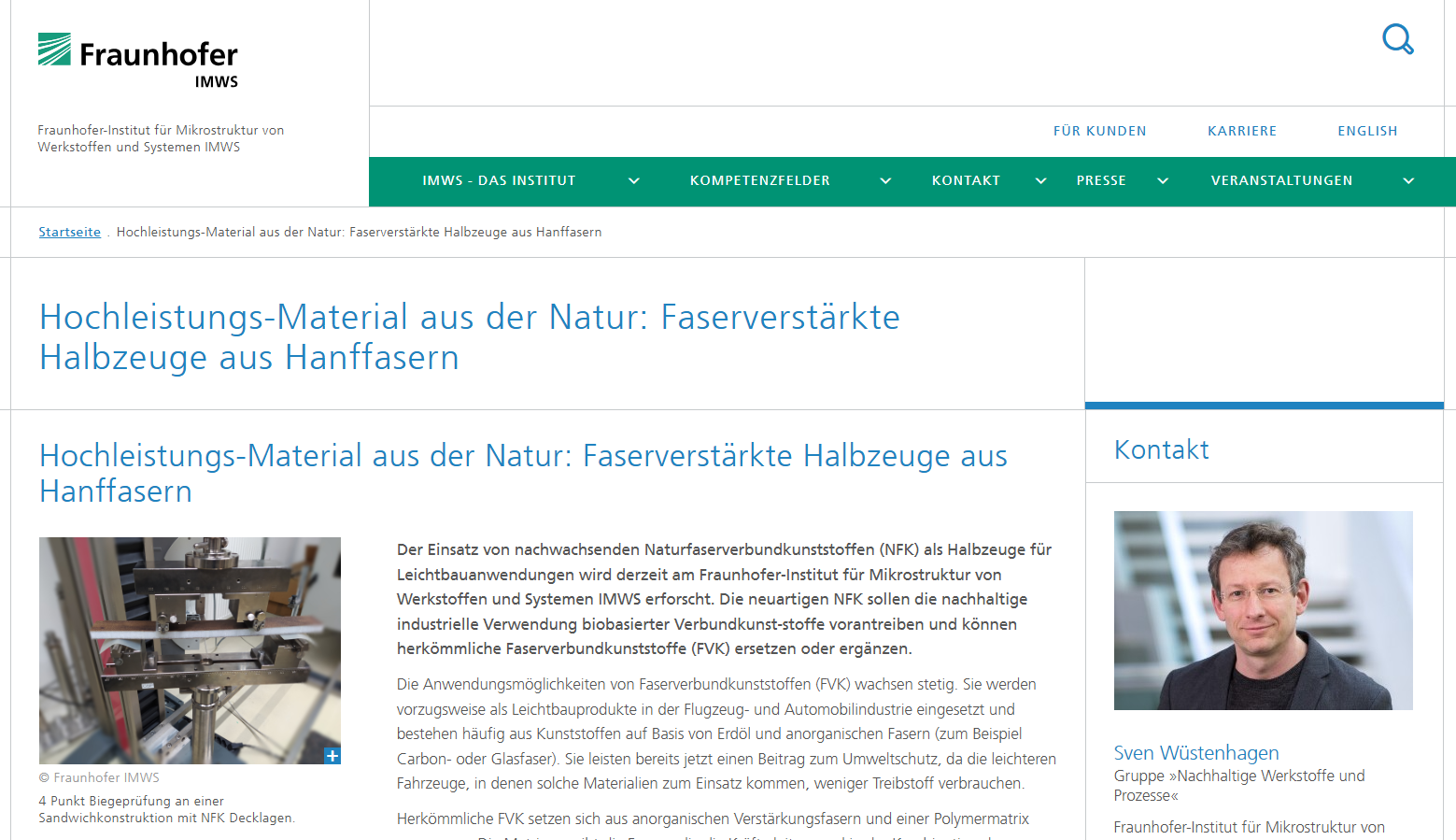This screenshot has height=840, width=1456.
Task: Open Sven Wüstenhagen's contact profile
Action: (1196, 753)
